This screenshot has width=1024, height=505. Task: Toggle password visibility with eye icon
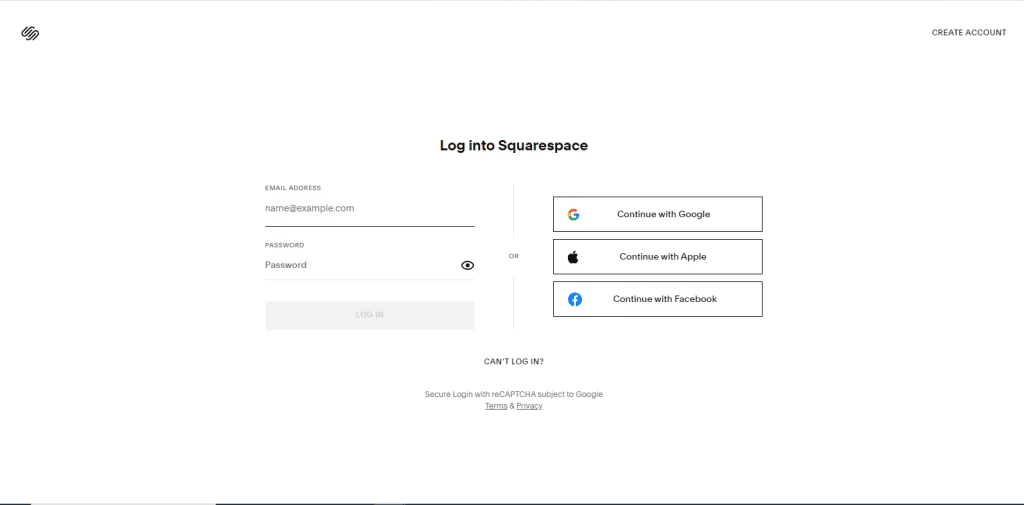click(467, 265)
